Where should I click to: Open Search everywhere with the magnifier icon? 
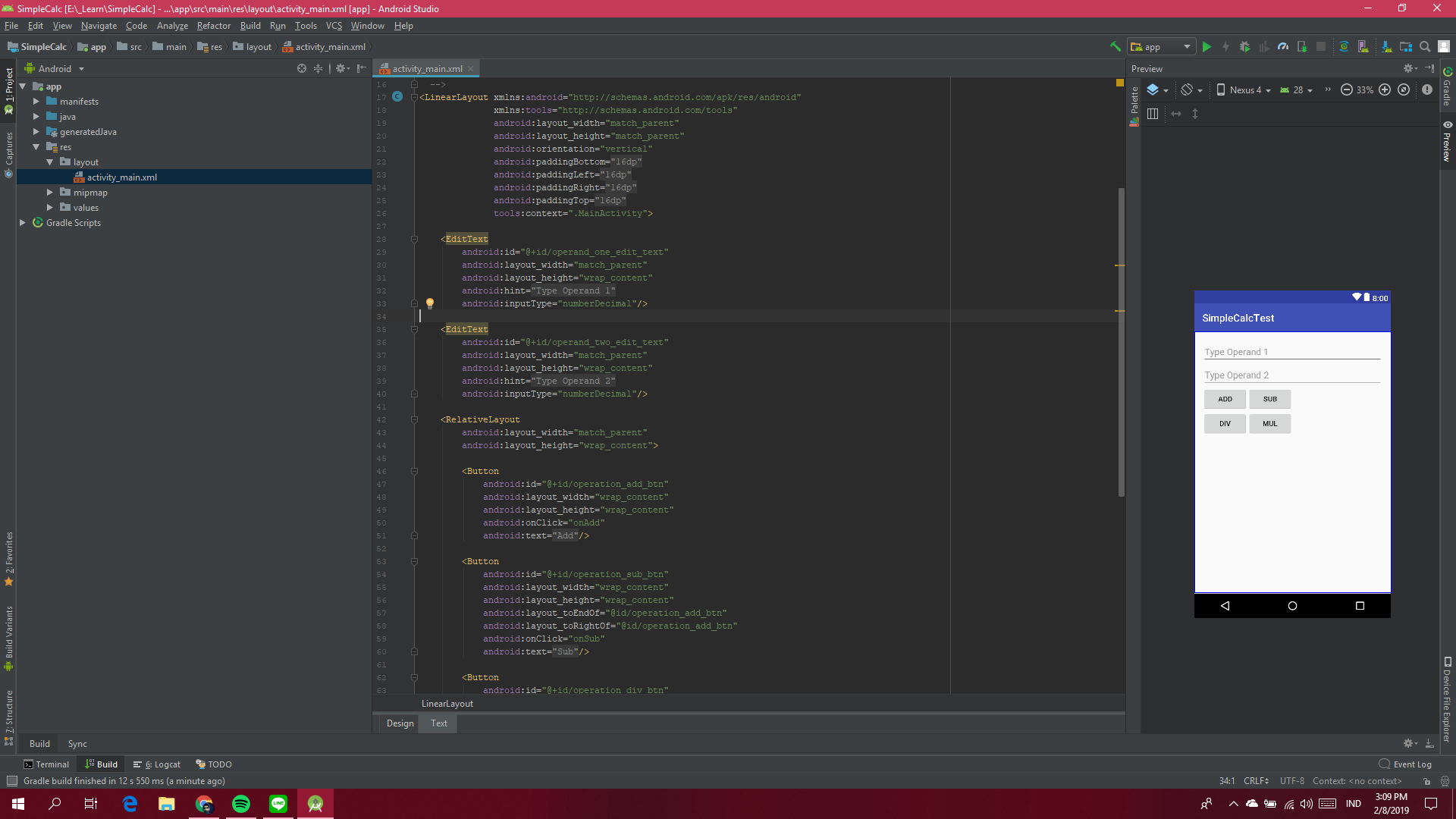pyautogui.click(x=1425, y=46)
